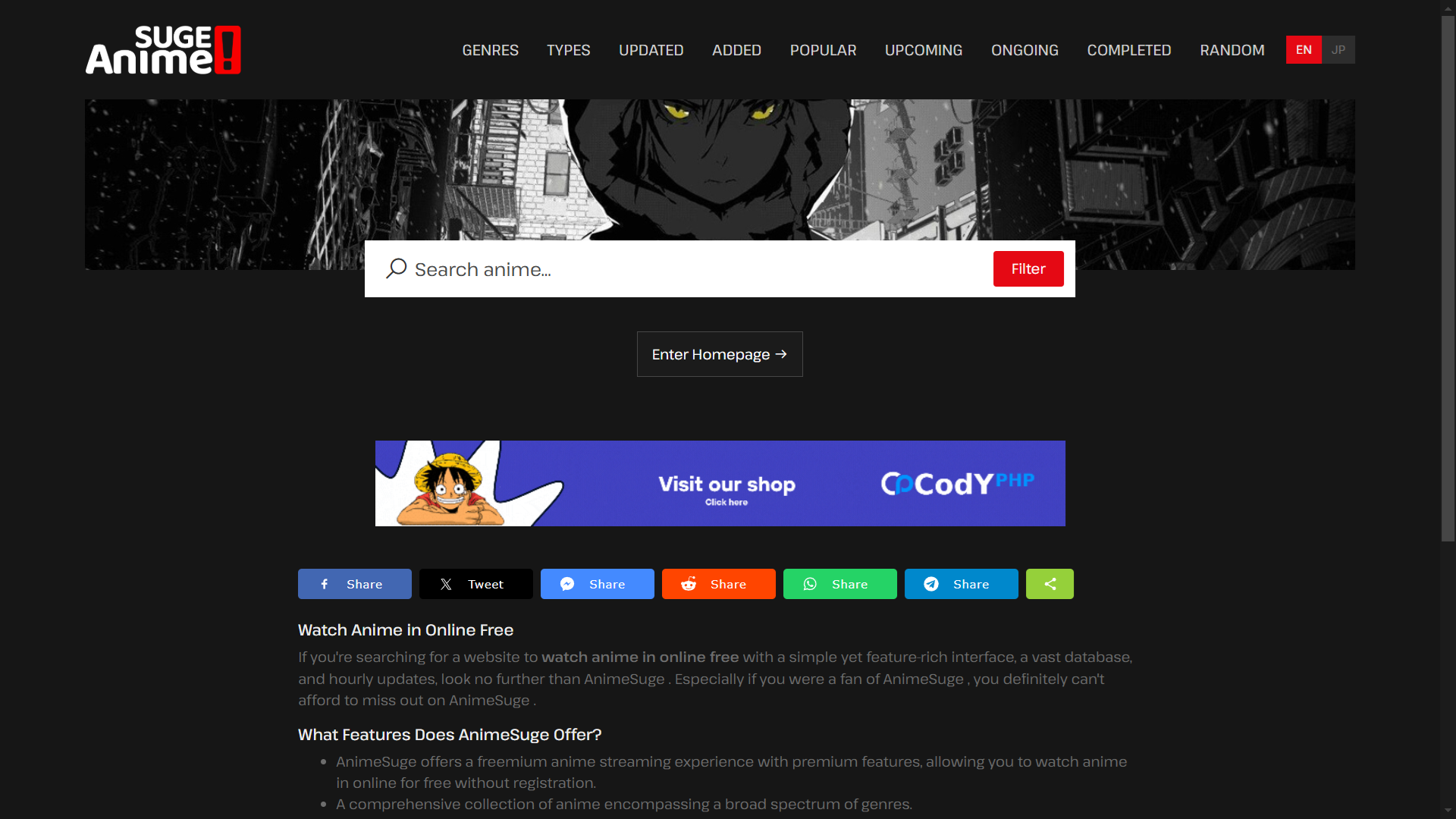1456x819 pixels.
Task: Click the 'Watch Anime in Online Free' heading
Action: [406, 630]
